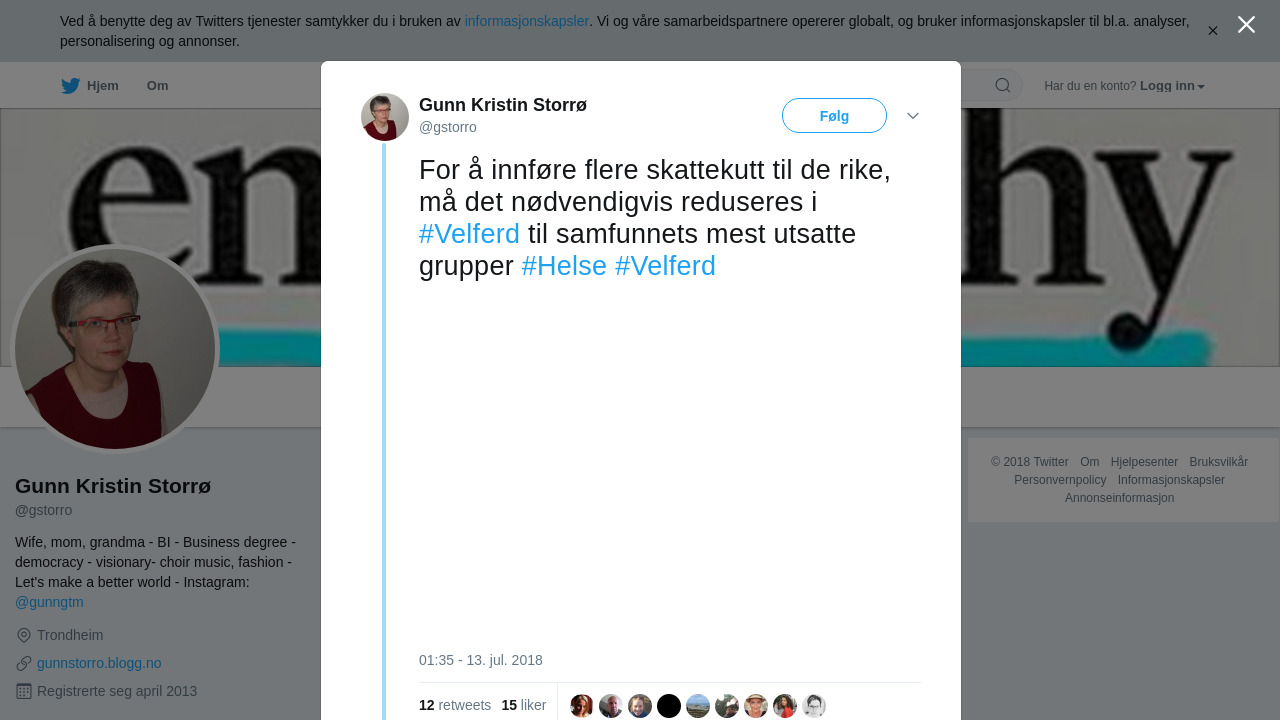Click the black circle liker avatar
Image resolution: width=1280 pixels, height=720 pixels.
click(669, 706)
